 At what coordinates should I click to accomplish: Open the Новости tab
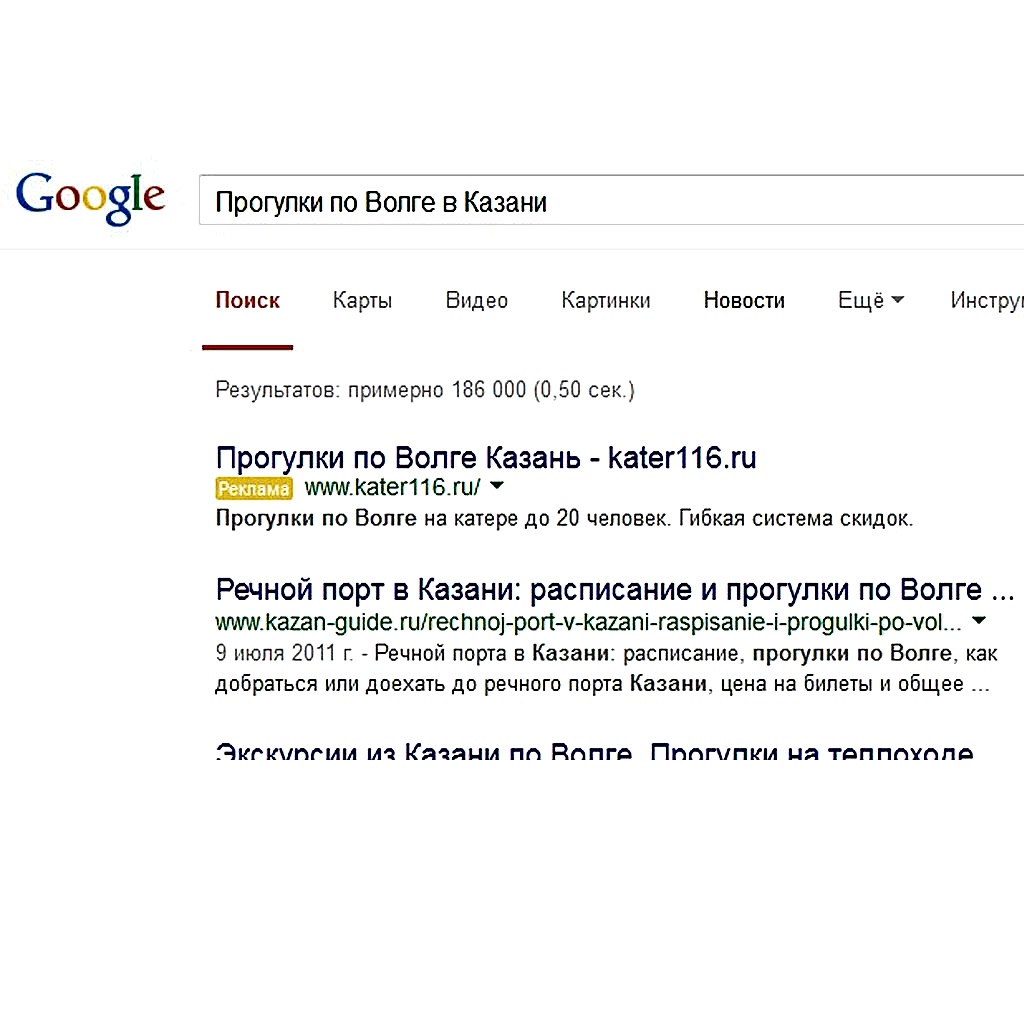click(x=744, y=301)
